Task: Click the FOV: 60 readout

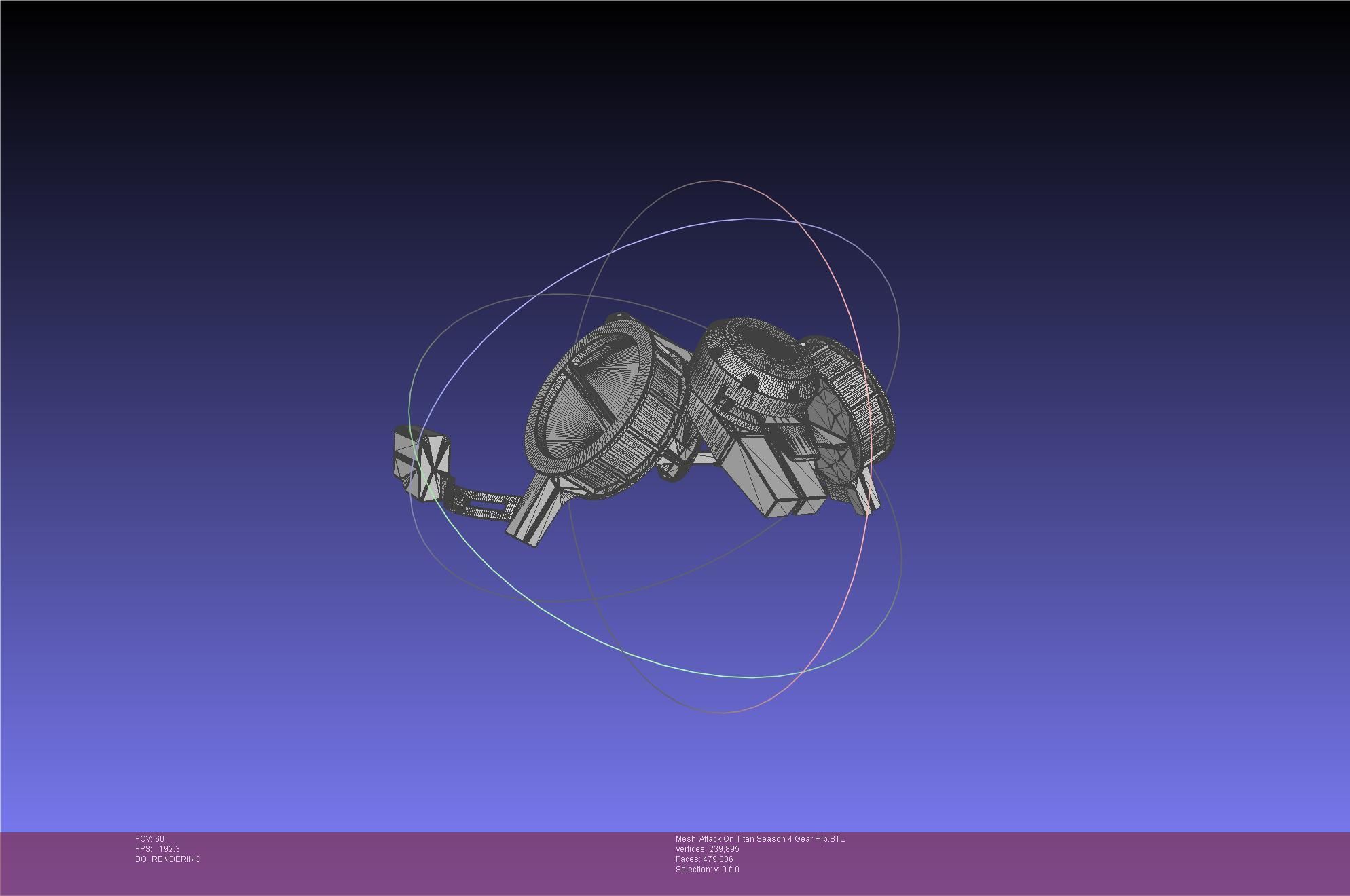Action: pos(149,839)
